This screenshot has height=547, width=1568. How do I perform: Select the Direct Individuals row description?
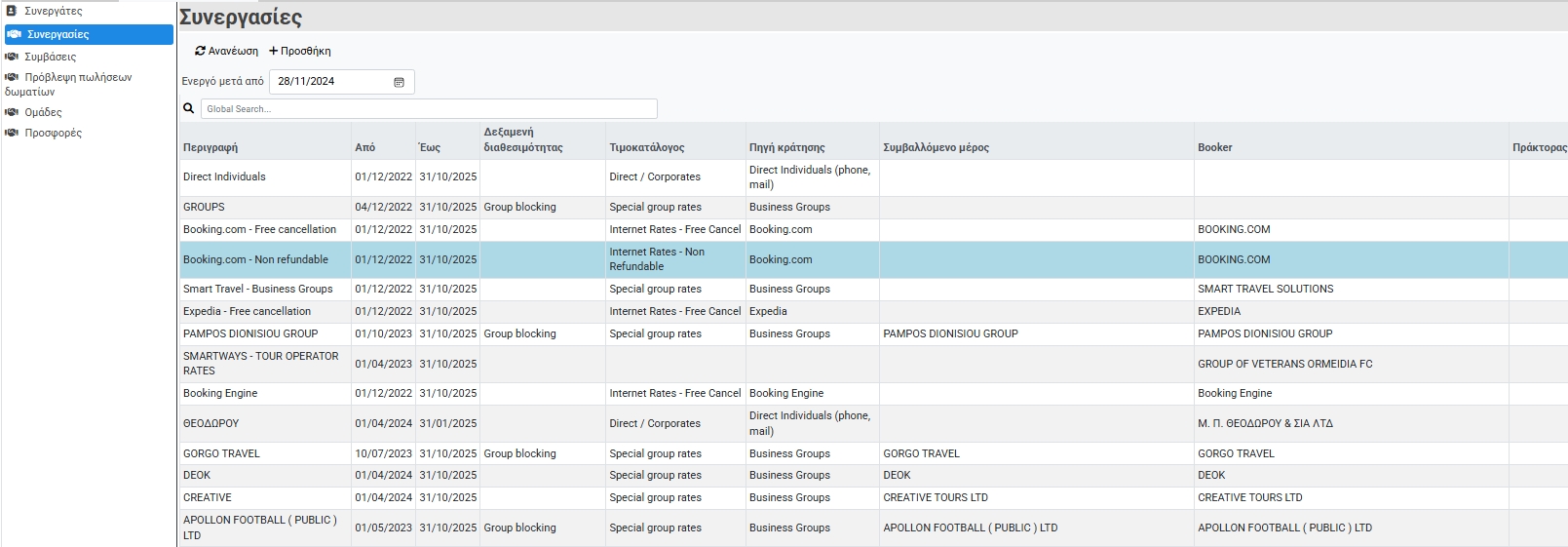224,176
